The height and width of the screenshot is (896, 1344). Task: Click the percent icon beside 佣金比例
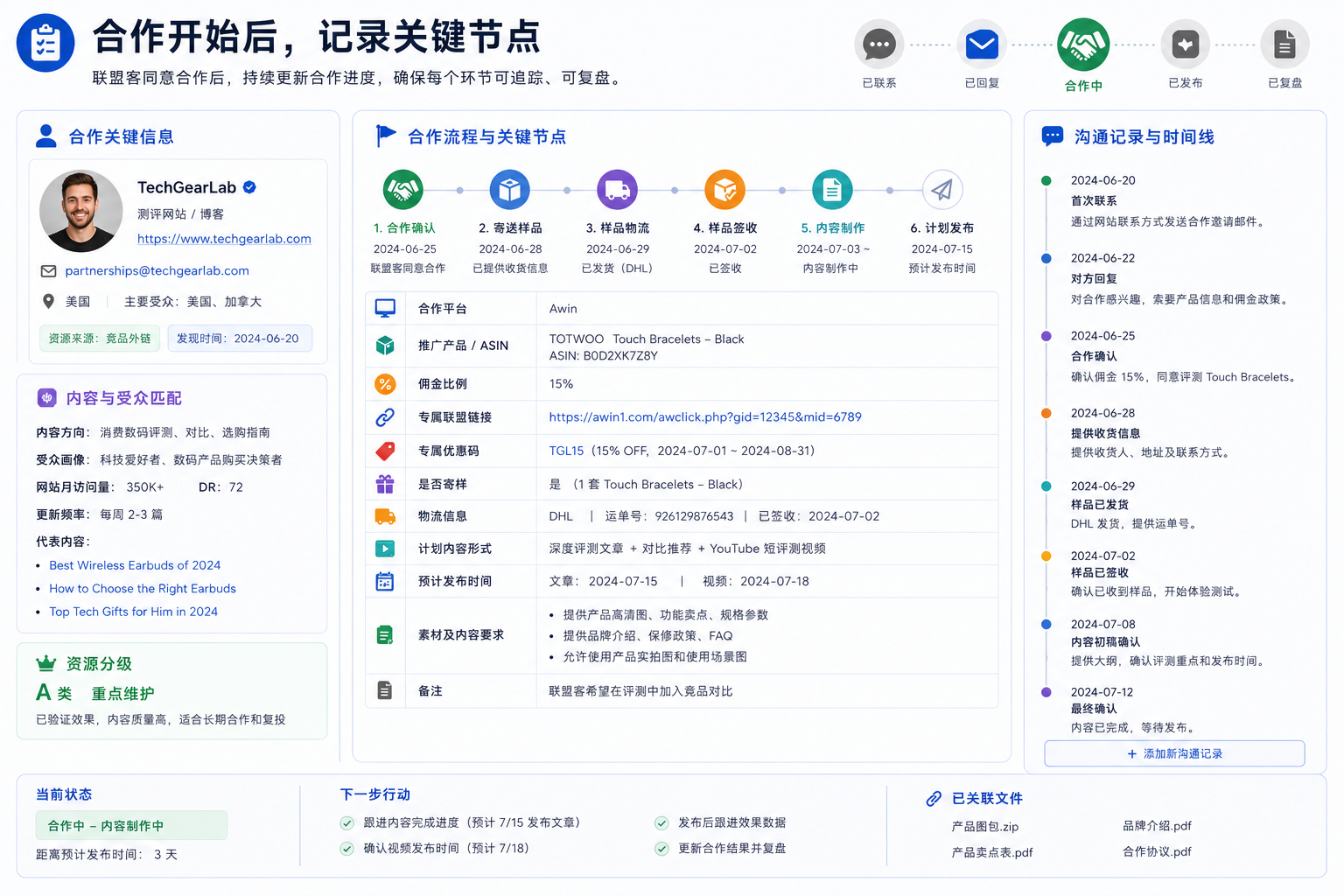pyautogui.click(x=385, y=383)
